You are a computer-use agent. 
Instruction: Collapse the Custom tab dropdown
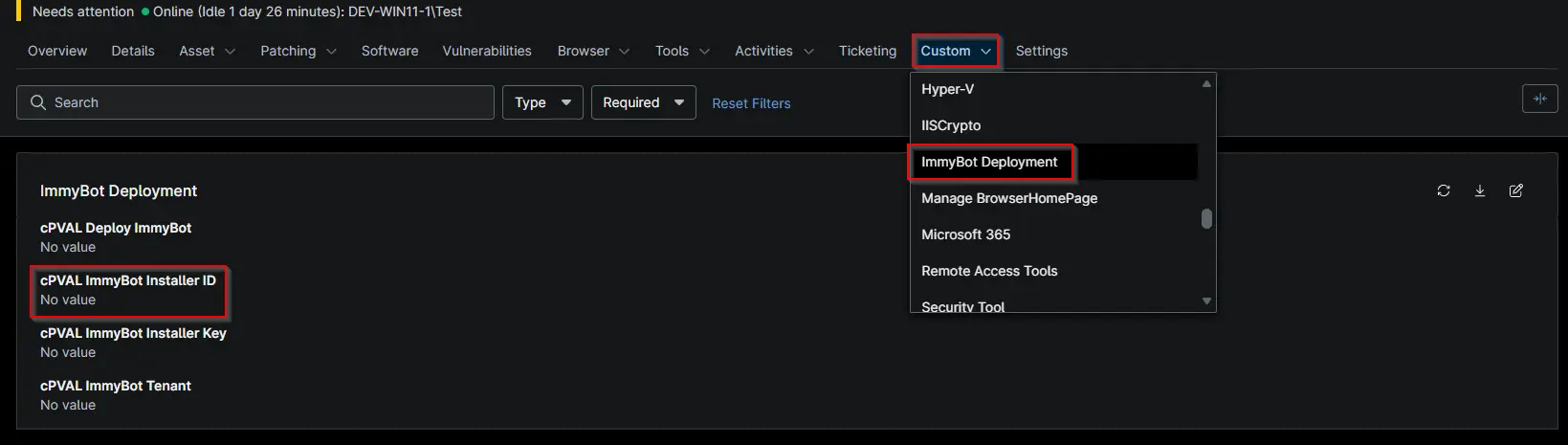[956, 51]
